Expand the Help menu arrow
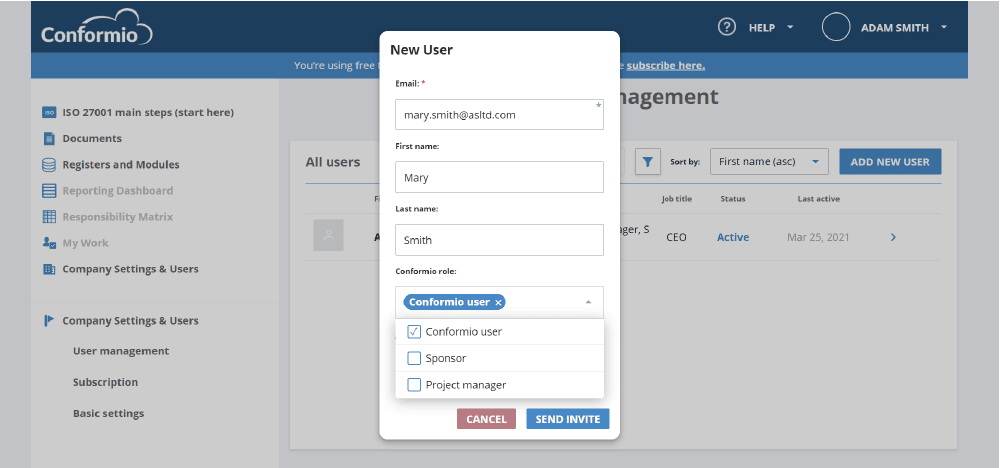 point(790,27)
